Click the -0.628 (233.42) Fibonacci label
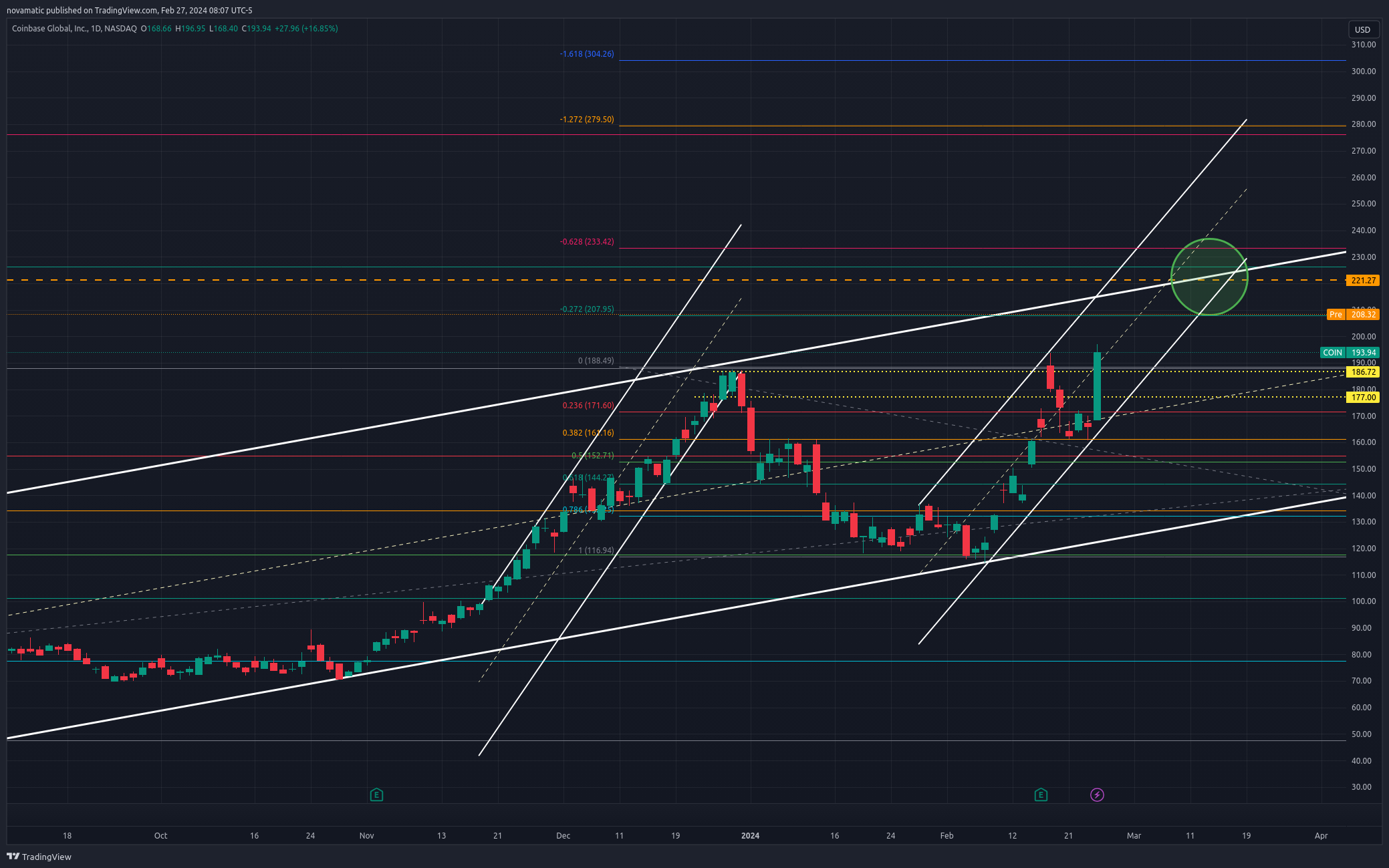Screen dimensions: 1389x868 click(587, 241)
